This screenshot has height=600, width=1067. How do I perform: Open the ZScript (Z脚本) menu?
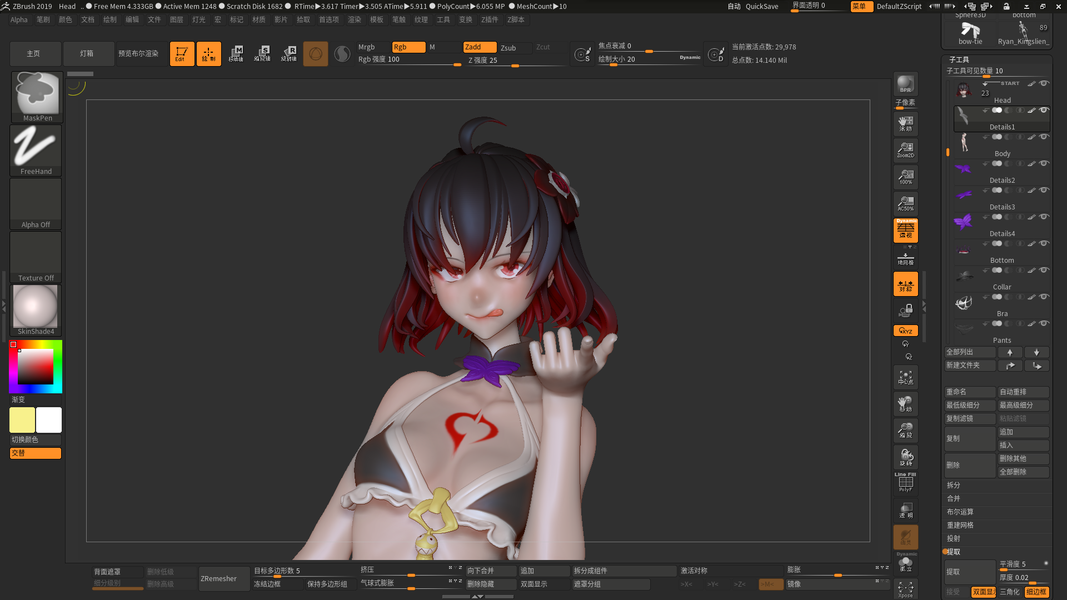click(516, 20)
